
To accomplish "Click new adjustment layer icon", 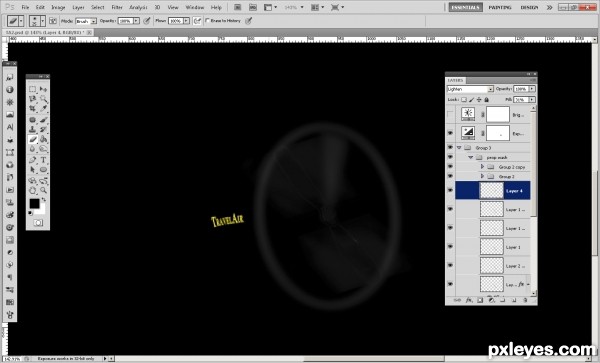I will pyautogui.click(x=491, y=300).
